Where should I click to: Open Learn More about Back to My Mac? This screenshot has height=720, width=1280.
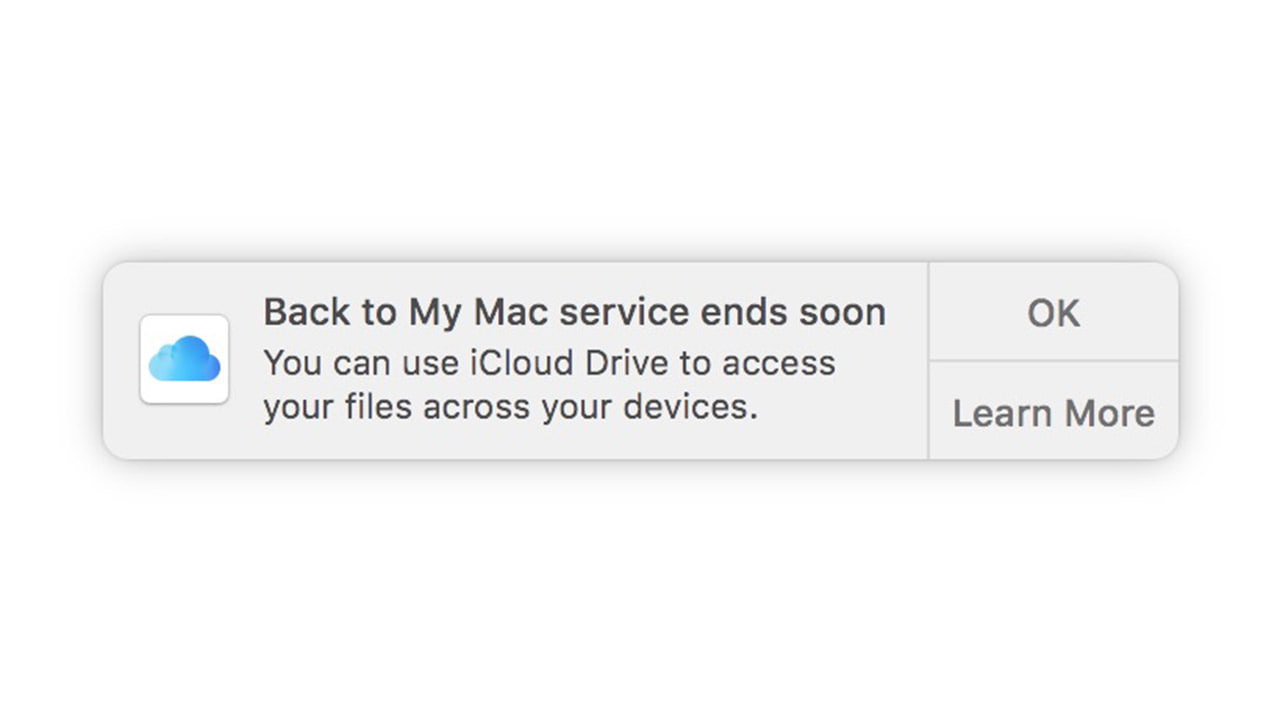pyautogui.click(x=1053, y=412)
